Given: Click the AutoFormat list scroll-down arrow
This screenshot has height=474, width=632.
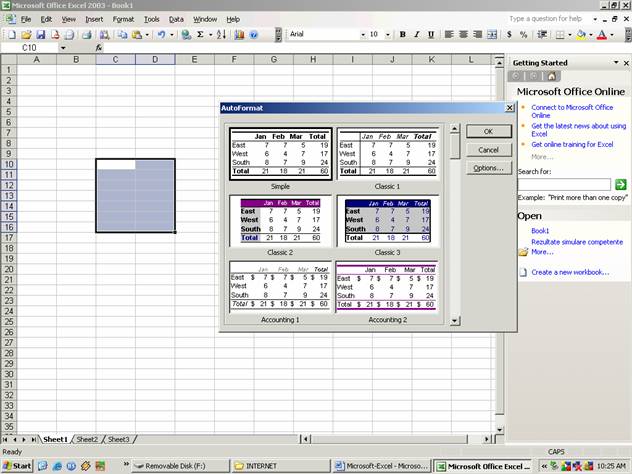Looking at the screenshot, I should pos(455,320).
